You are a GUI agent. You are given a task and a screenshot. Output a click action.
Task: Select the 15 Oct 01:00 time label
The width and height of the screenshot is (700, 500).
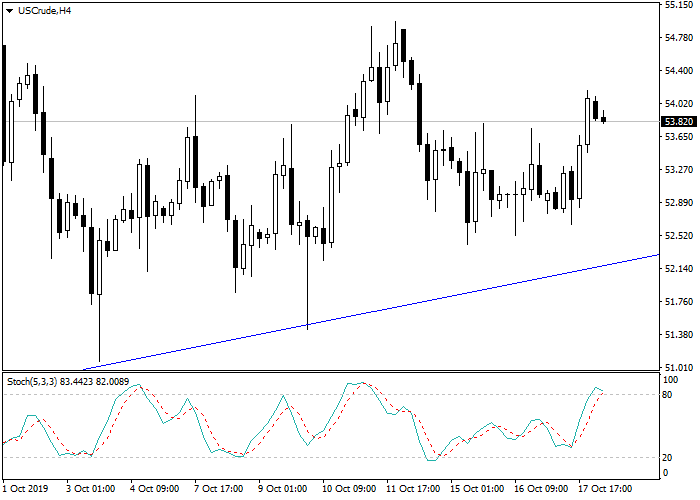476,489
